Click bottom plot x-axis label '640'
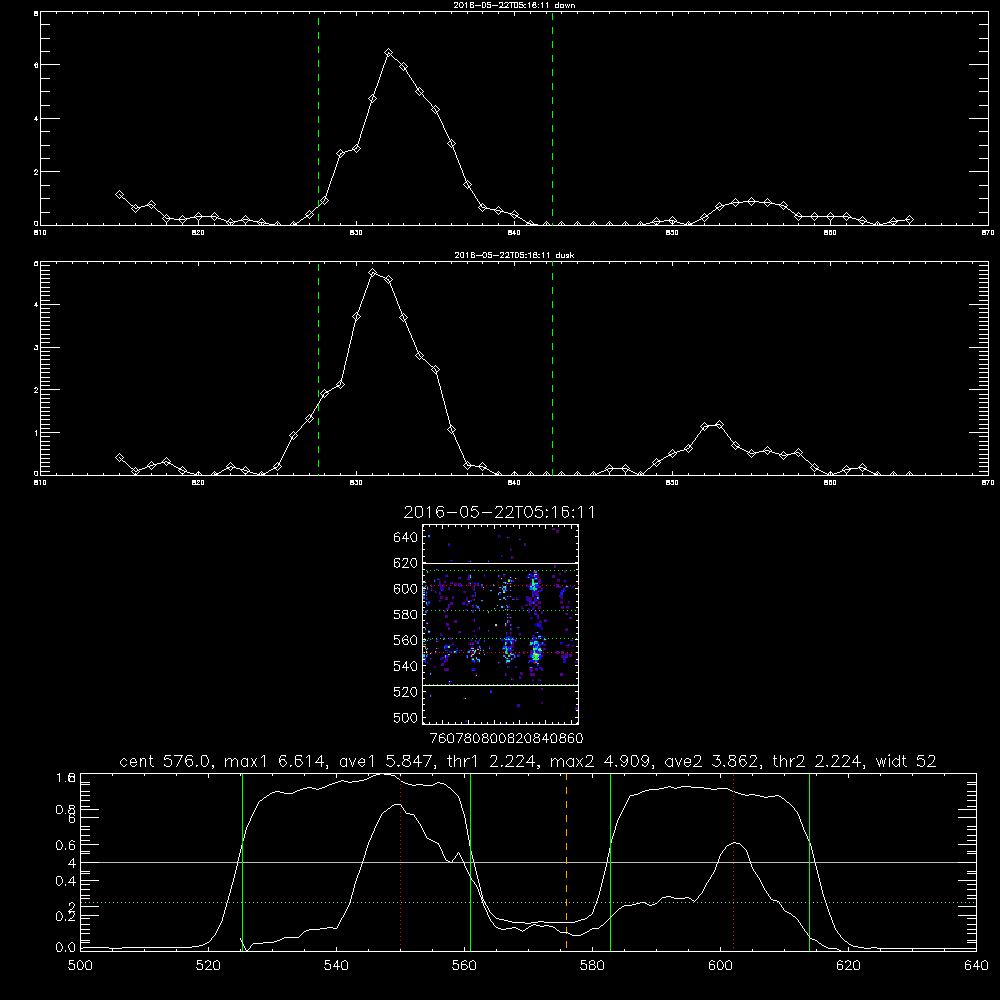The image size is (1000, 1000). tap(976, 966)
